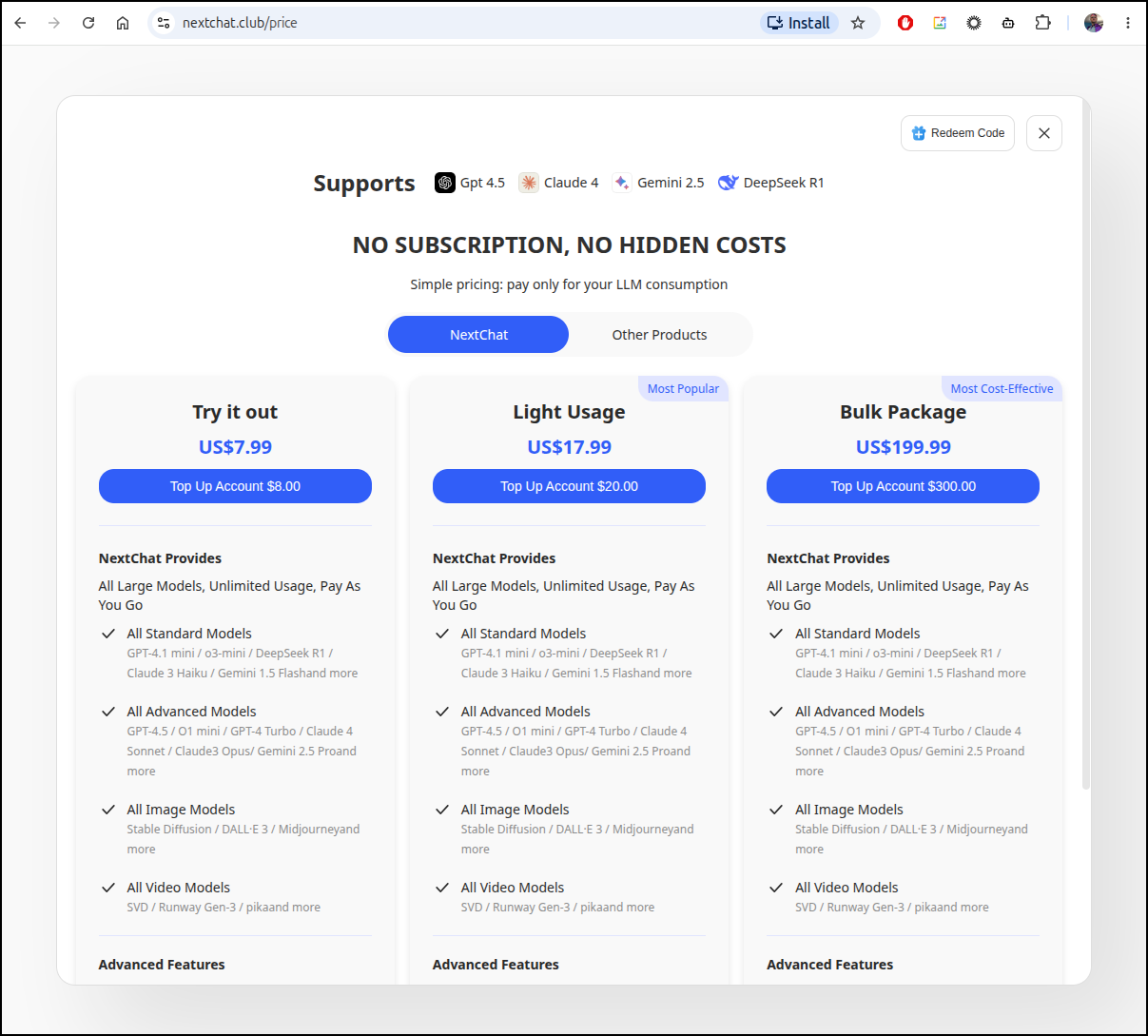Click the Claude 4 starburst logo
This screenshot has width=1148, height=1036.
coord(529,183)
